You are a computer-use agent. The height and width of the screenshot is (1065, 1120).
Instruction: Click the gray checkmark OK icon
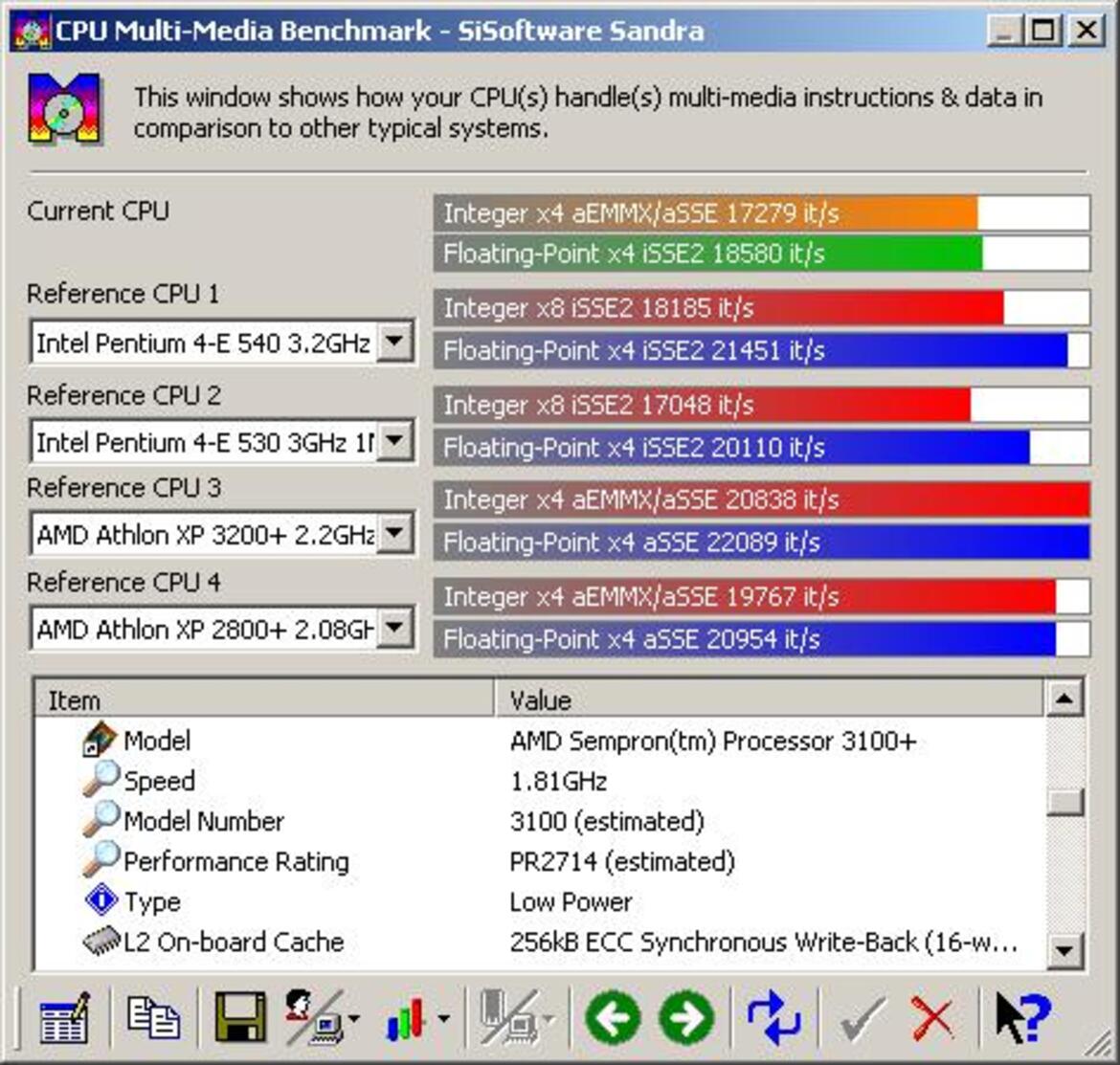pos(862,1019)
